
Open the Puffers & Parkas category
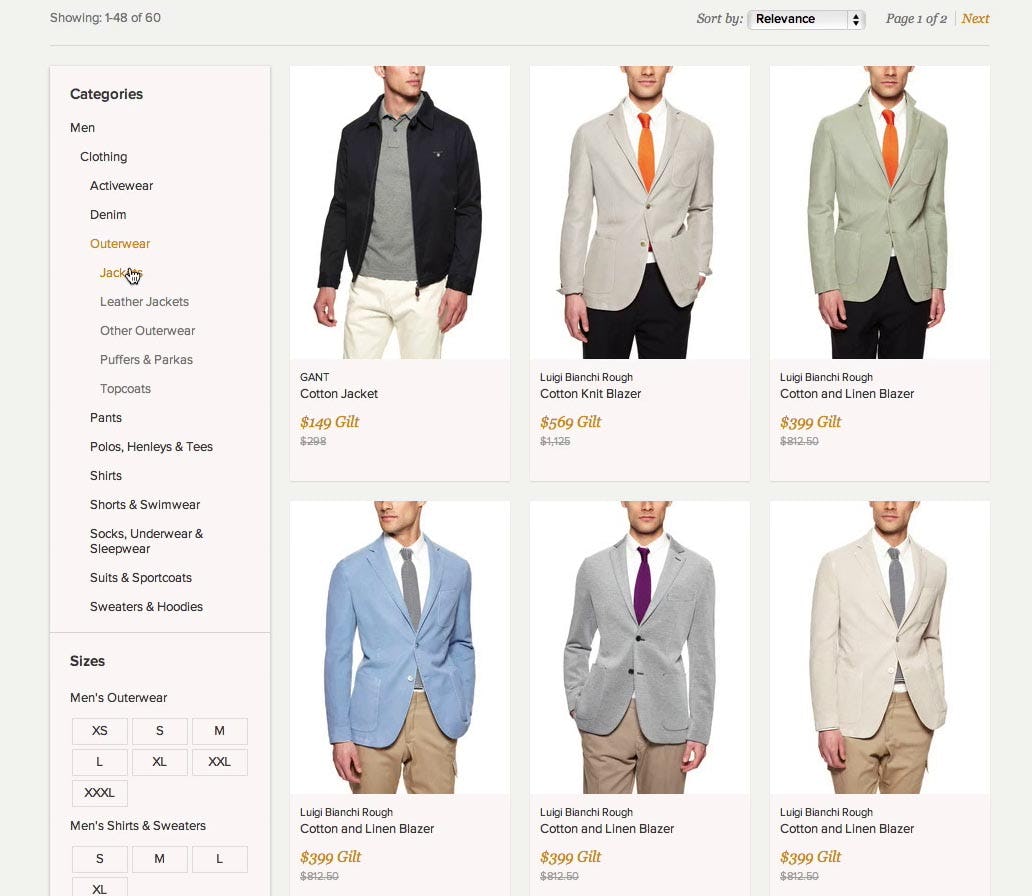pos(146,360)
